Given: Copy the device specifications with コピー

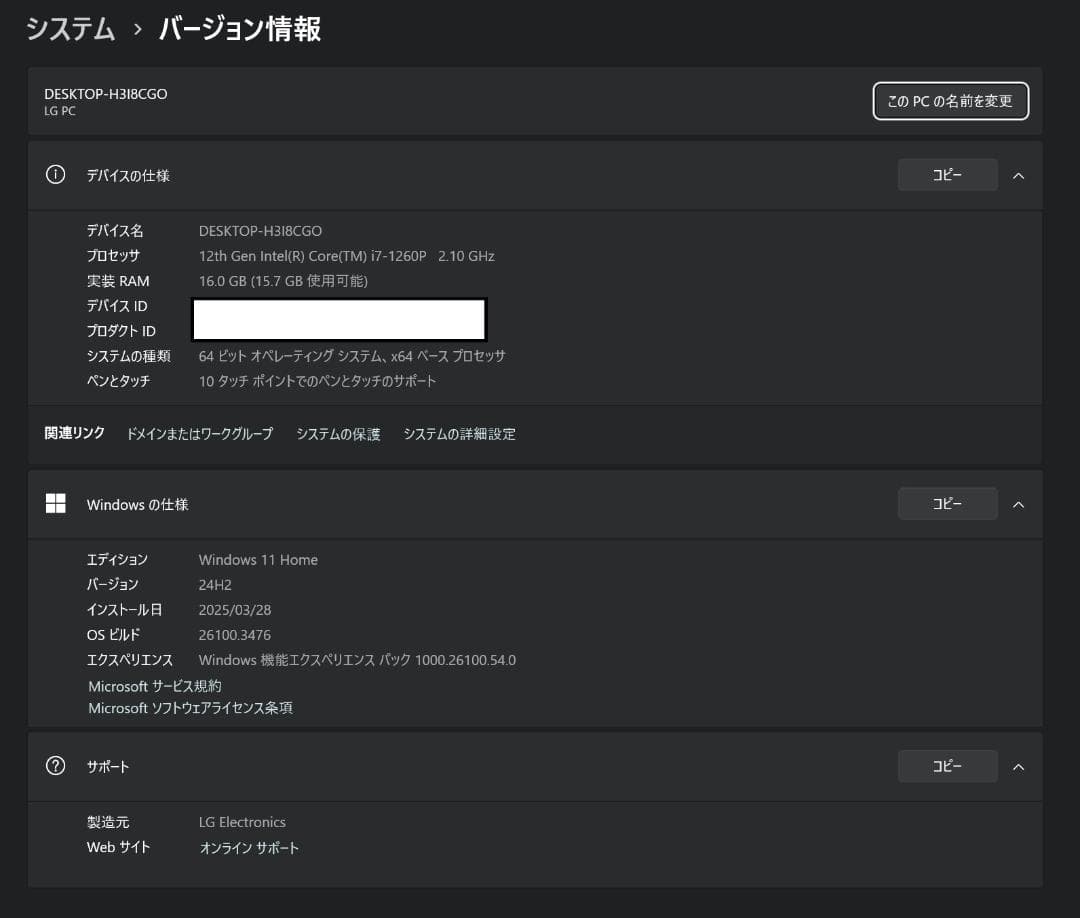Looking at the screenshot, I should click(946, 174).
